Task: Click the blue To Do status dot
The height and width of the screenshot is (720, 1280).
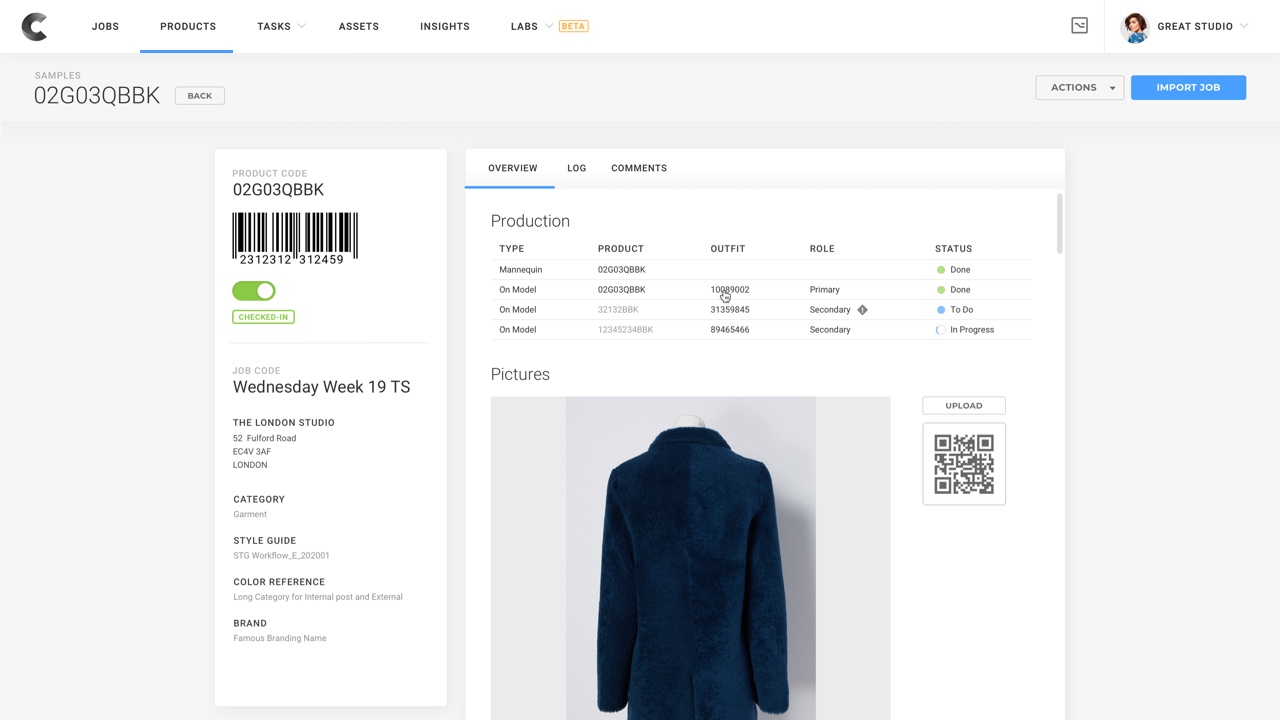Action: point(940,310)
